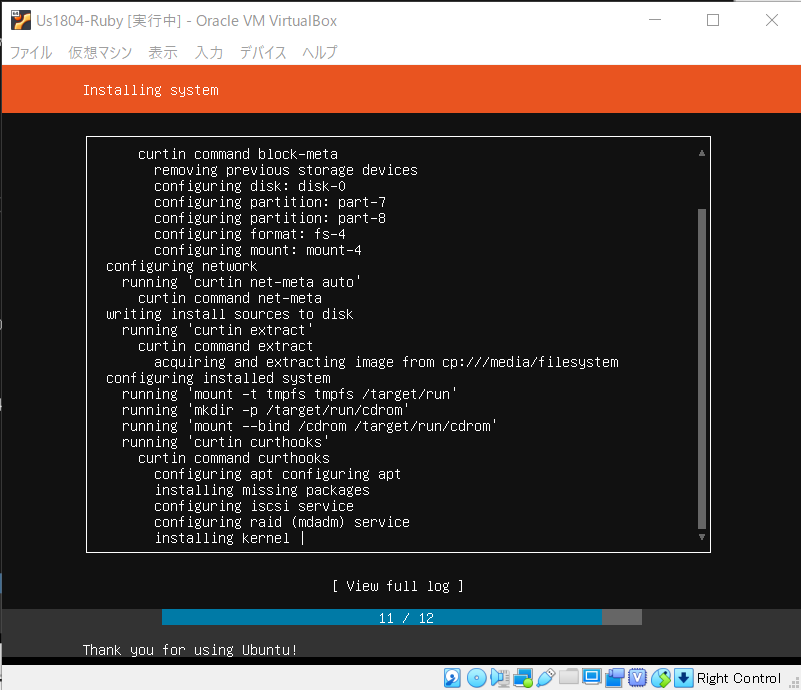Click the mouse integration status icon
Viewport: 801px width, 690px height.
pos(661,678)
